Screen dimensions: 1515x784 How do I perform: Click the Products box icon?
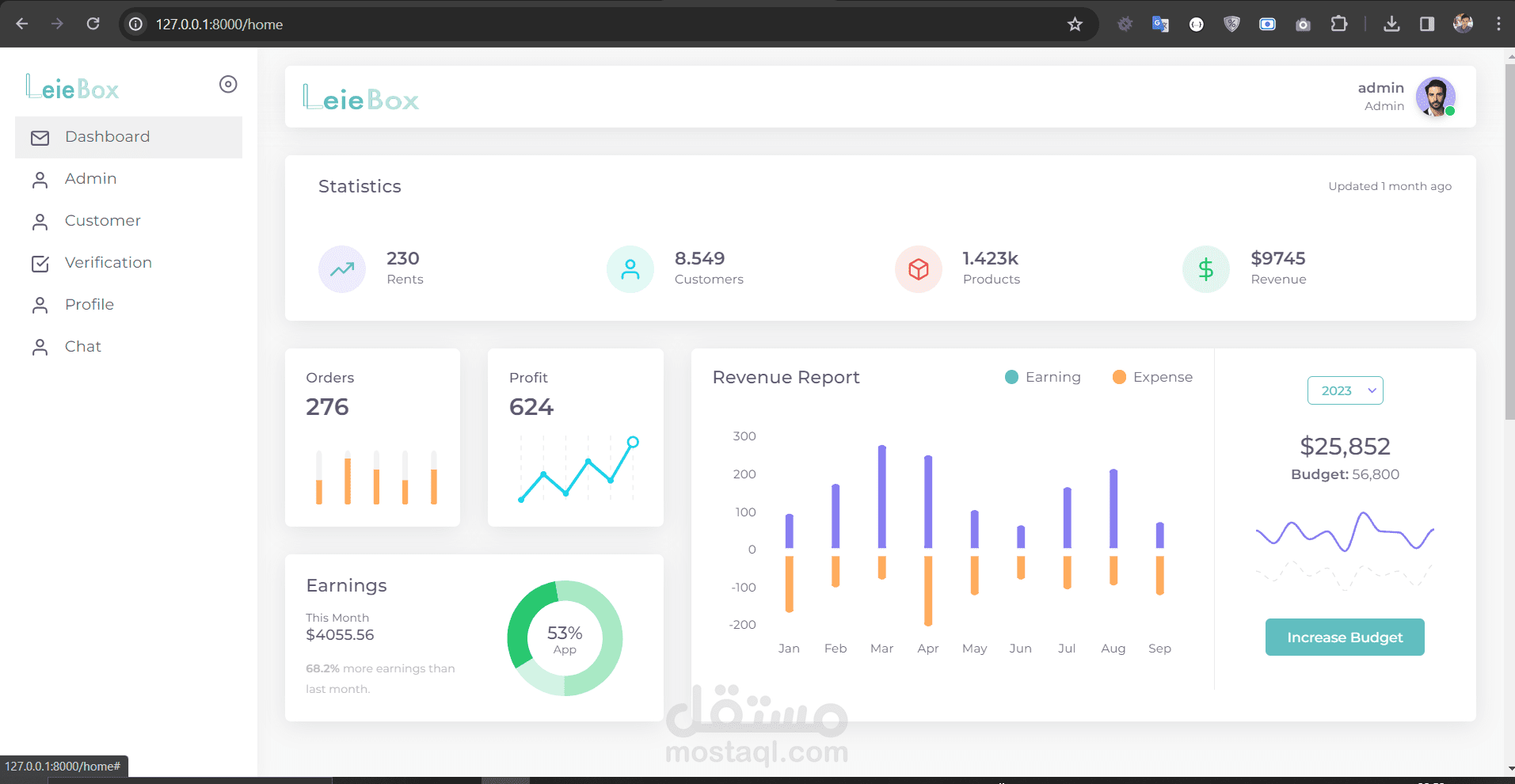[919, 269]
